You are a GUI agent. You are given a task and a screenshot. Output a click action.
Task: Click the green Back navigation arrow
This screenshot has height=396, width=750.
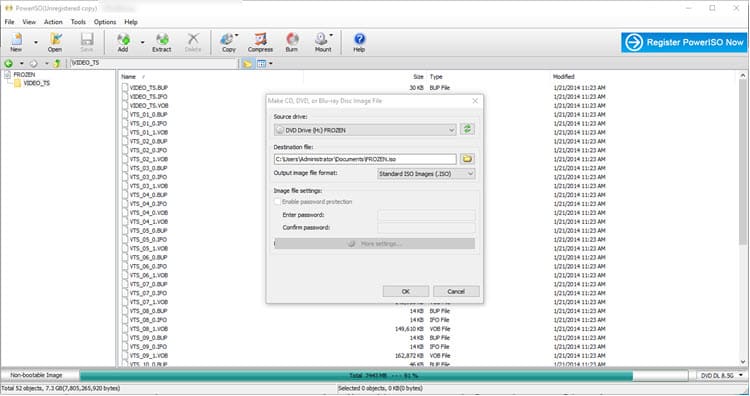pyautogui.click(x=9, y=63)
